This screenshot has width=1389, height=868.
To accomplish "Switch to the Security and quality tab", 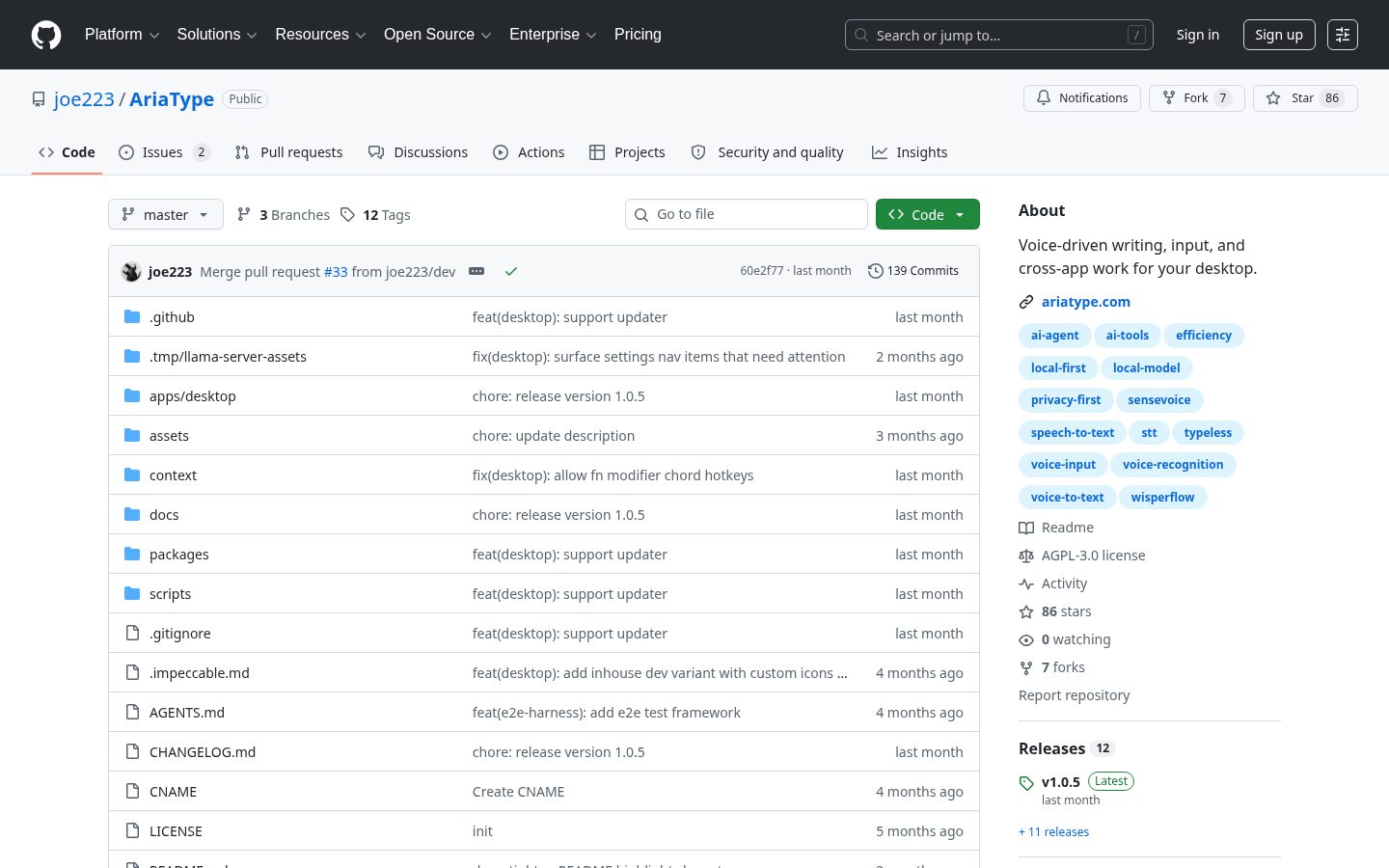I will (768, 152).
